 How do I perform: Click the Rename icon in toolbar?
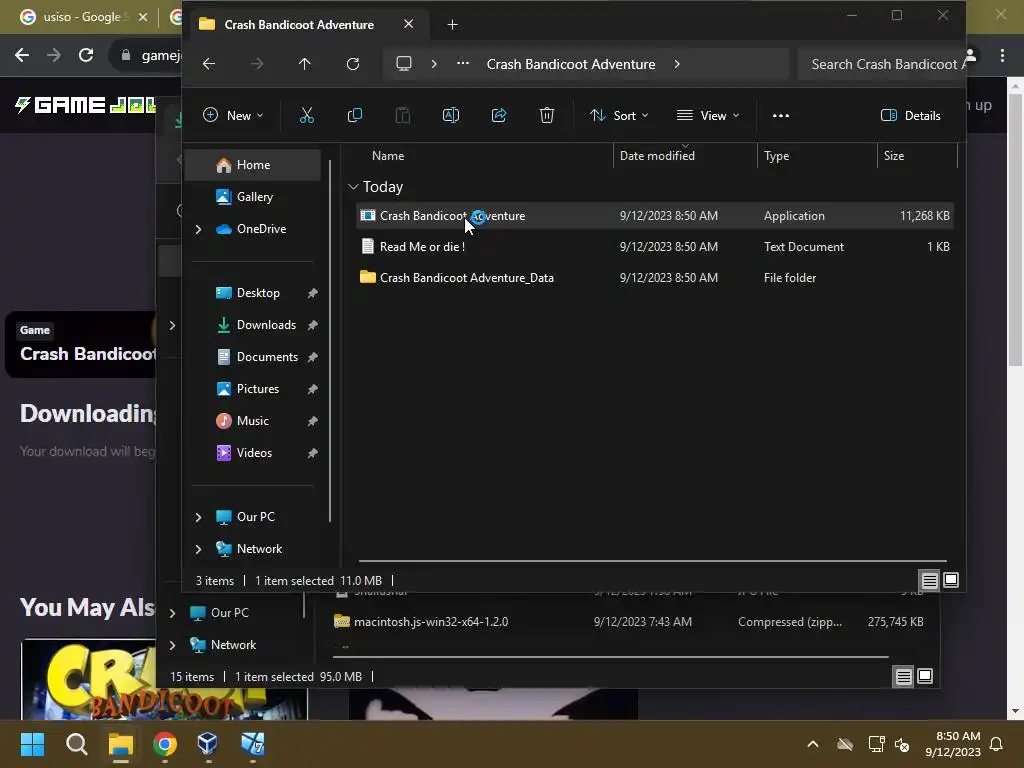point(451,116)
